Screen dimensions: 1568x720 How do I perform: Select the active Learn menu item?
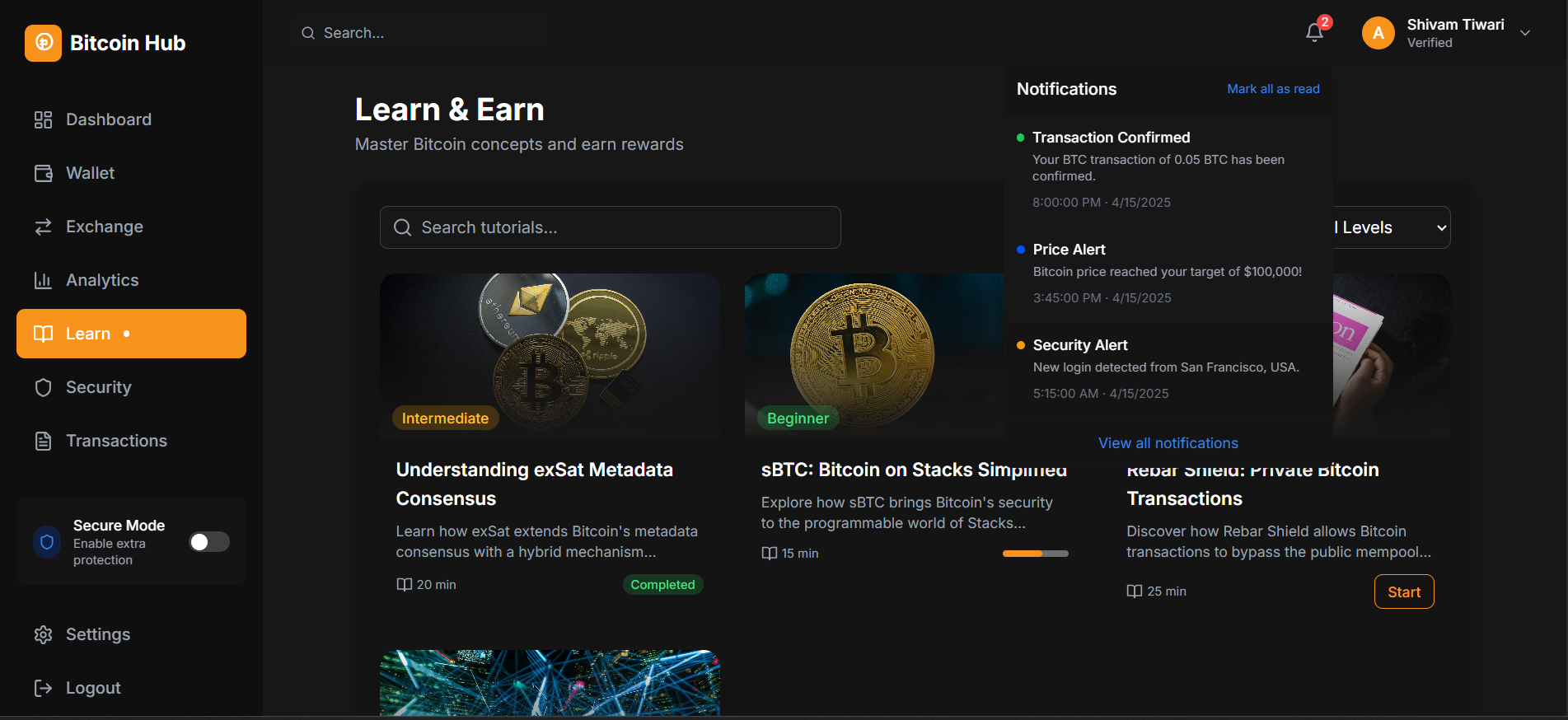tap(132, 334)
